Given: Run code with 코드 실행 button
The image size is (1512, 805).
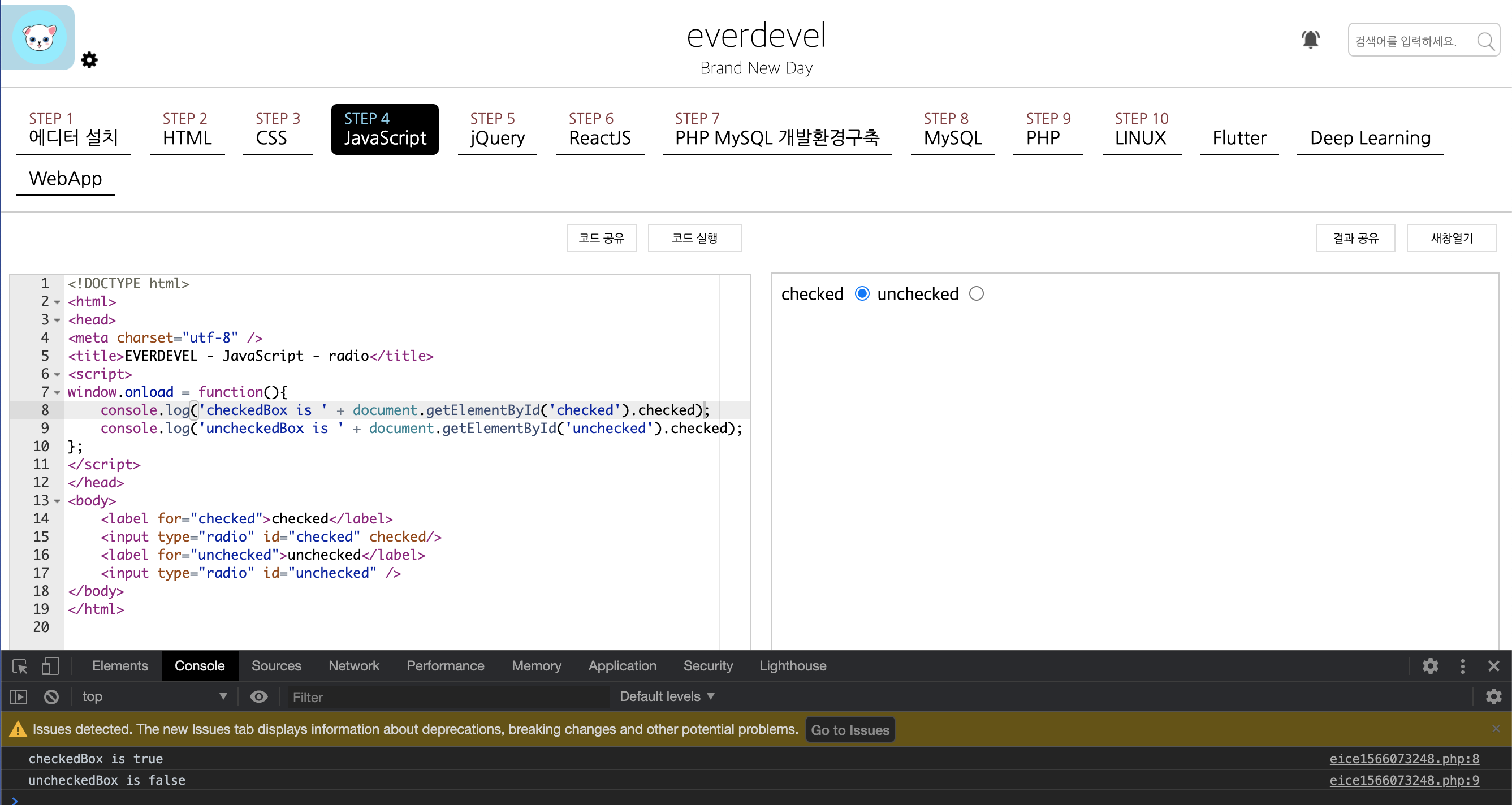Looking at the screenshot, I should tap(694, 237).
